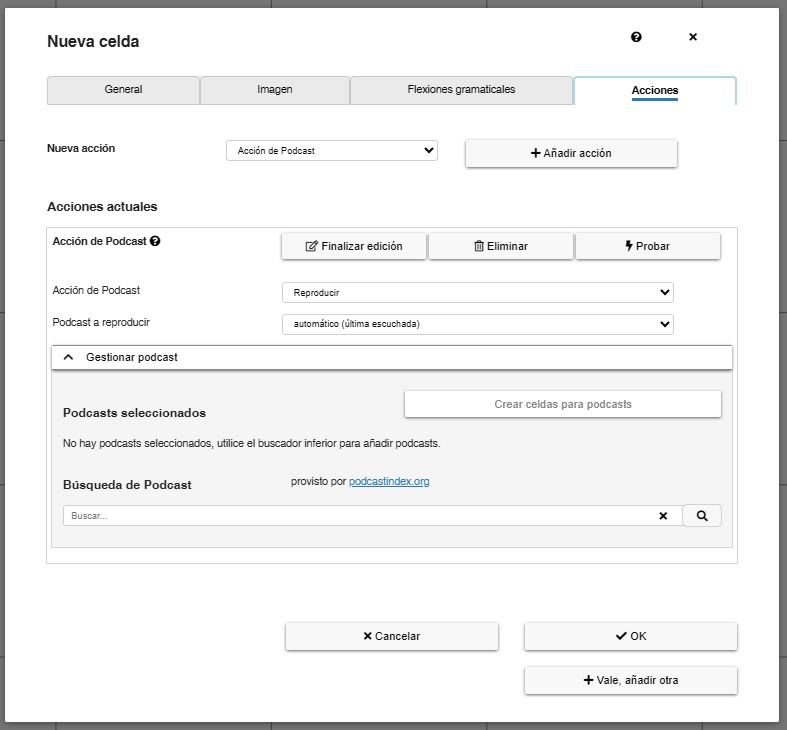Click Crear celdas para podcasts button
Viewport: 787px width, 730px height.
click(x=563, y=404)
